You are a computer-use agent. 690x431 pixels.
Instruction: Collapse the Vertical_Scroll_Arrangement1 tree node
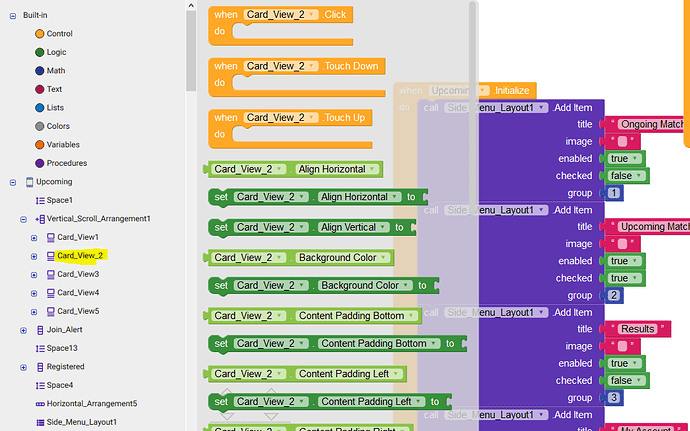(x=23, y=218)
